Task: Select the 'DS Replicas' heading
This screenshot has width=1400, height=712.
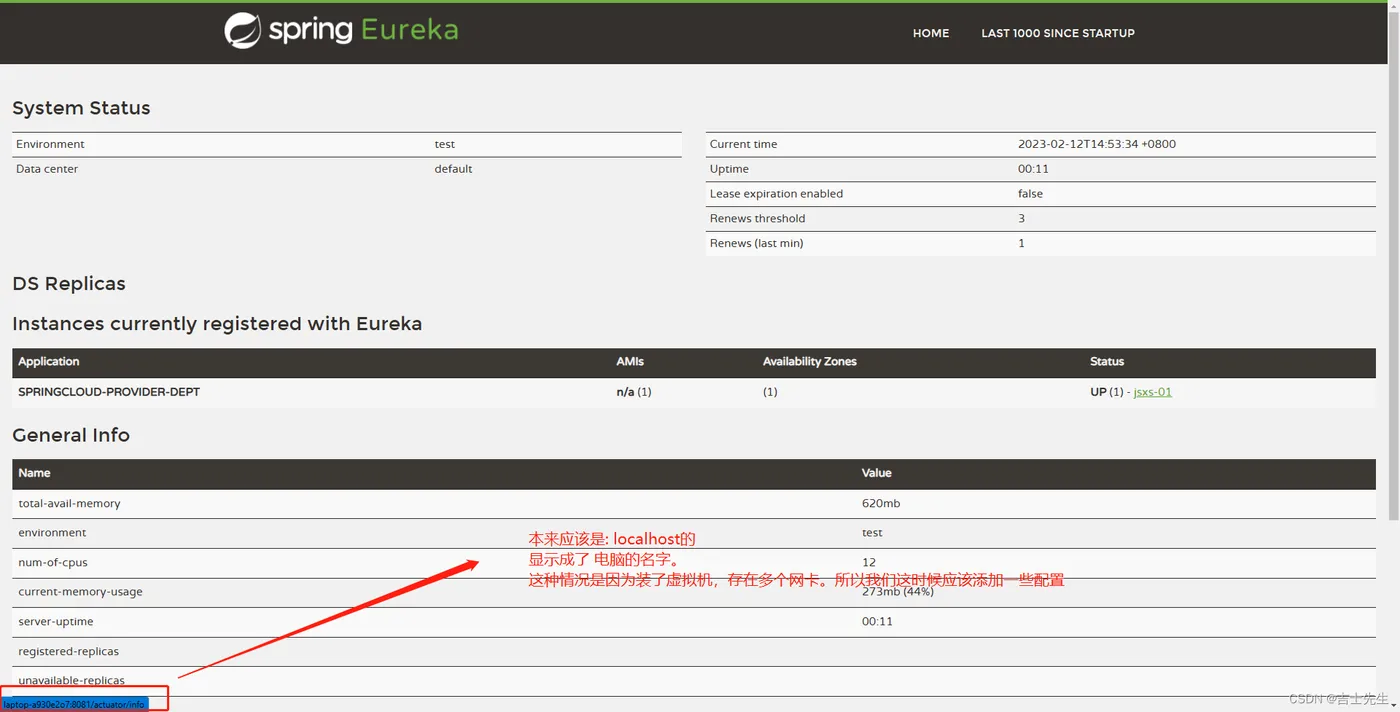Action: point(69,284)
